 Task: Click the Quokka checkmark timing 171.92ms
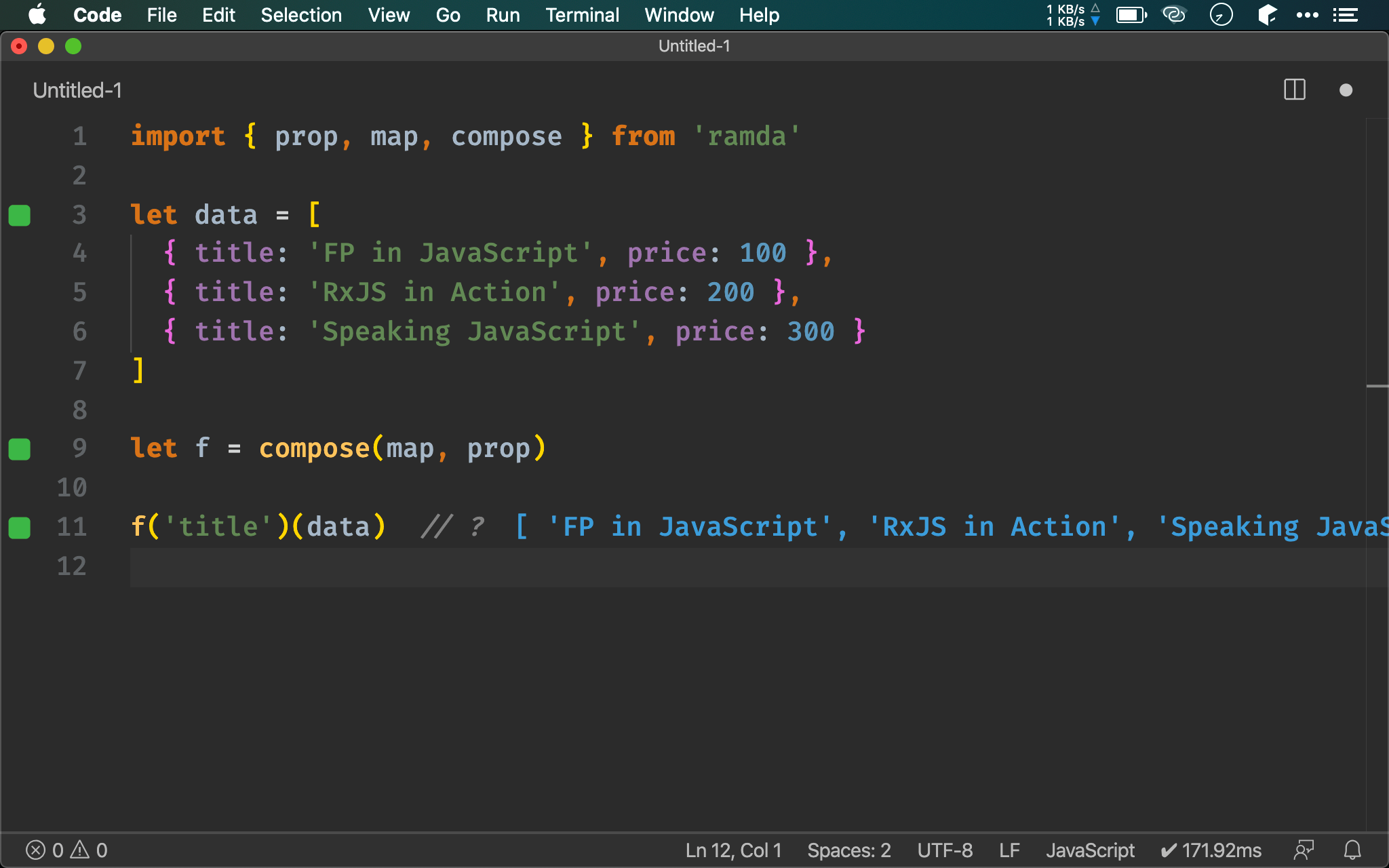1211,850
